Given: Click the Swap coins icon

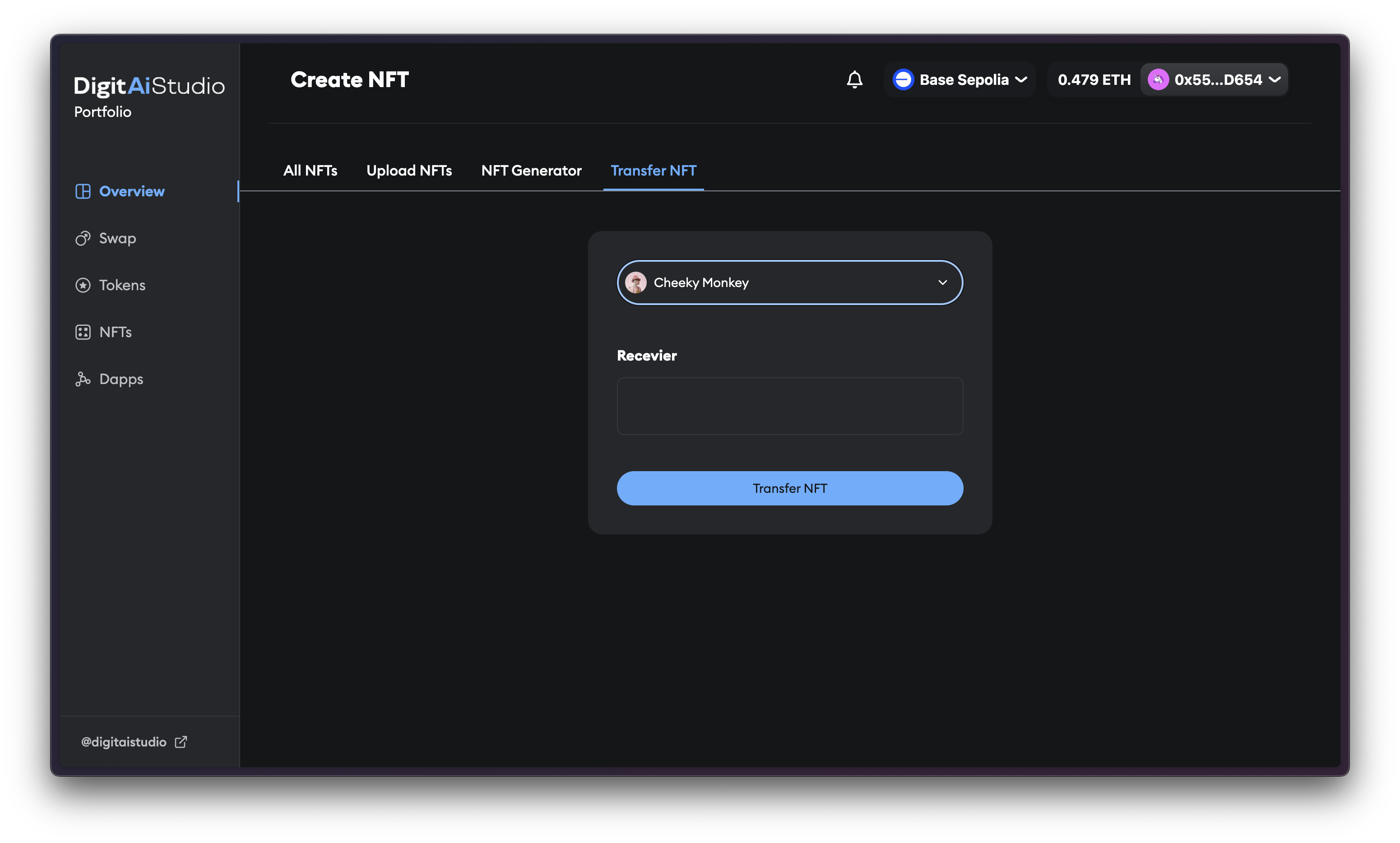Looking at the screenshot, I should (x=83, y=239).
